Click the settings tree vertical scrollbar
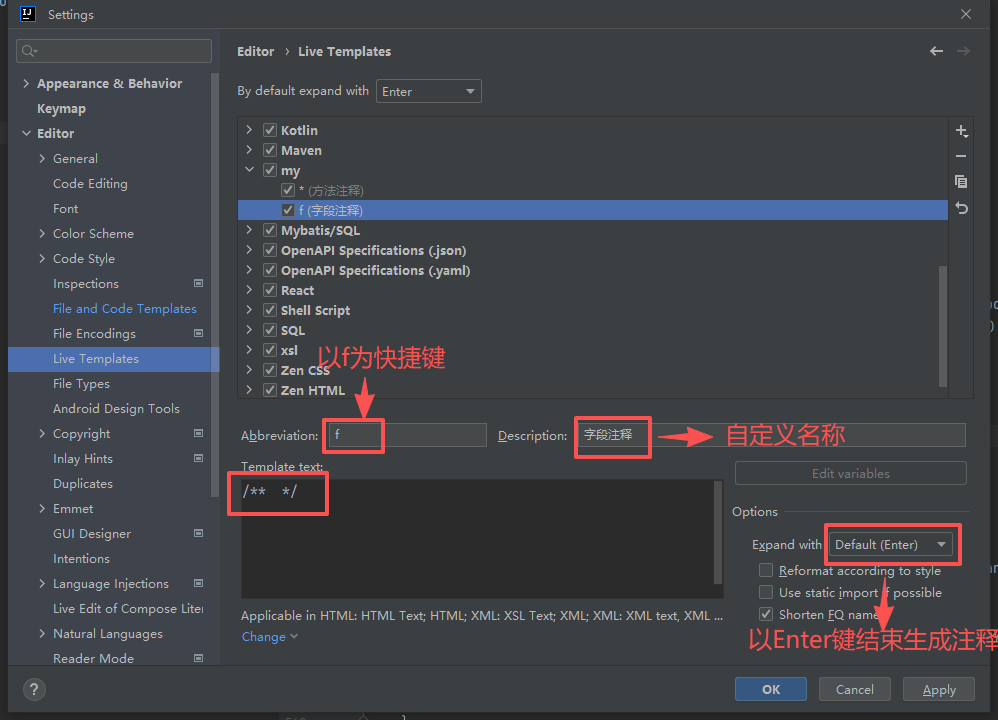Viewport: 998px width, 720px height. click(x=215, y=285)
